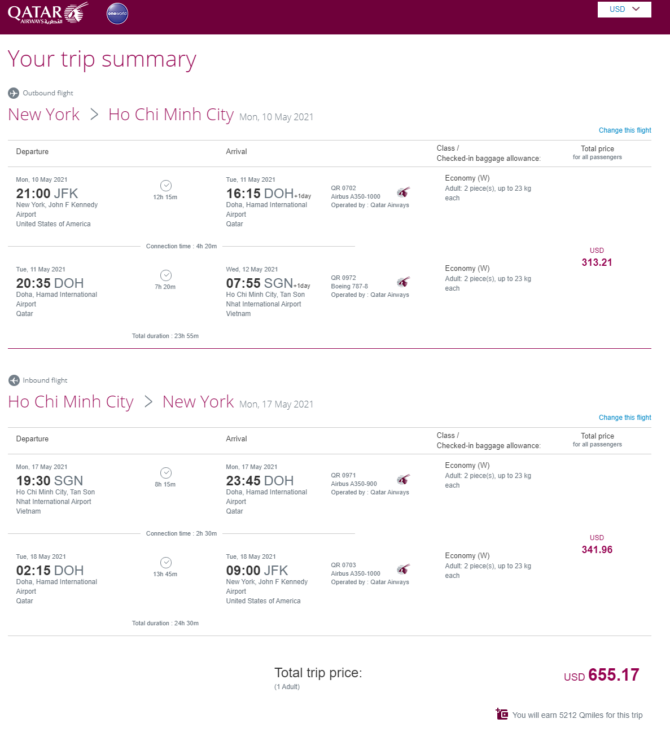Click the clock icon above 13h 45m duration

pos(166,563)
